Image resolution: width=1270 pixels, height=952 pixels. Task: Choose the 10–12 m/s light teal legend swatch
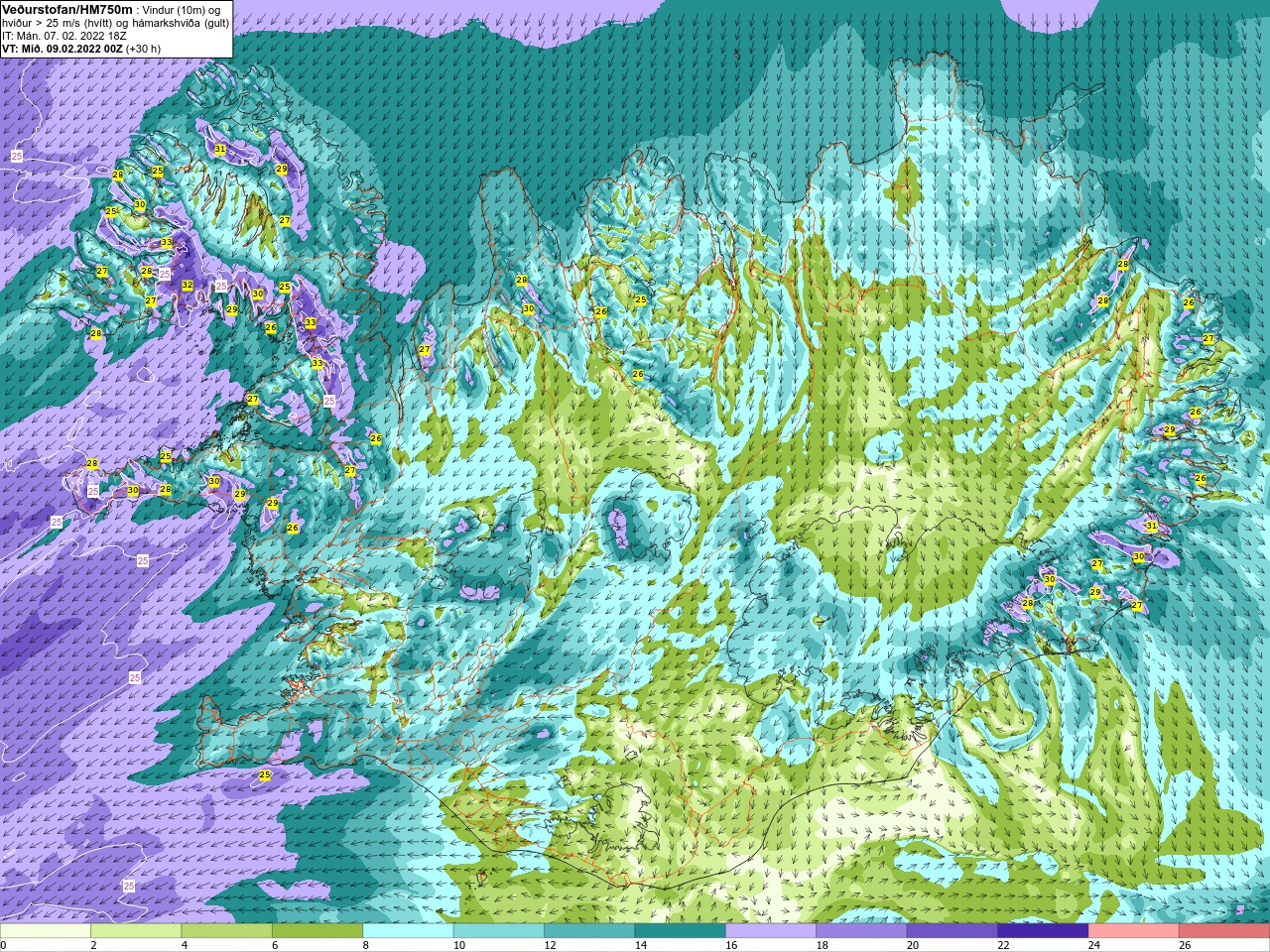pos(499,931)
